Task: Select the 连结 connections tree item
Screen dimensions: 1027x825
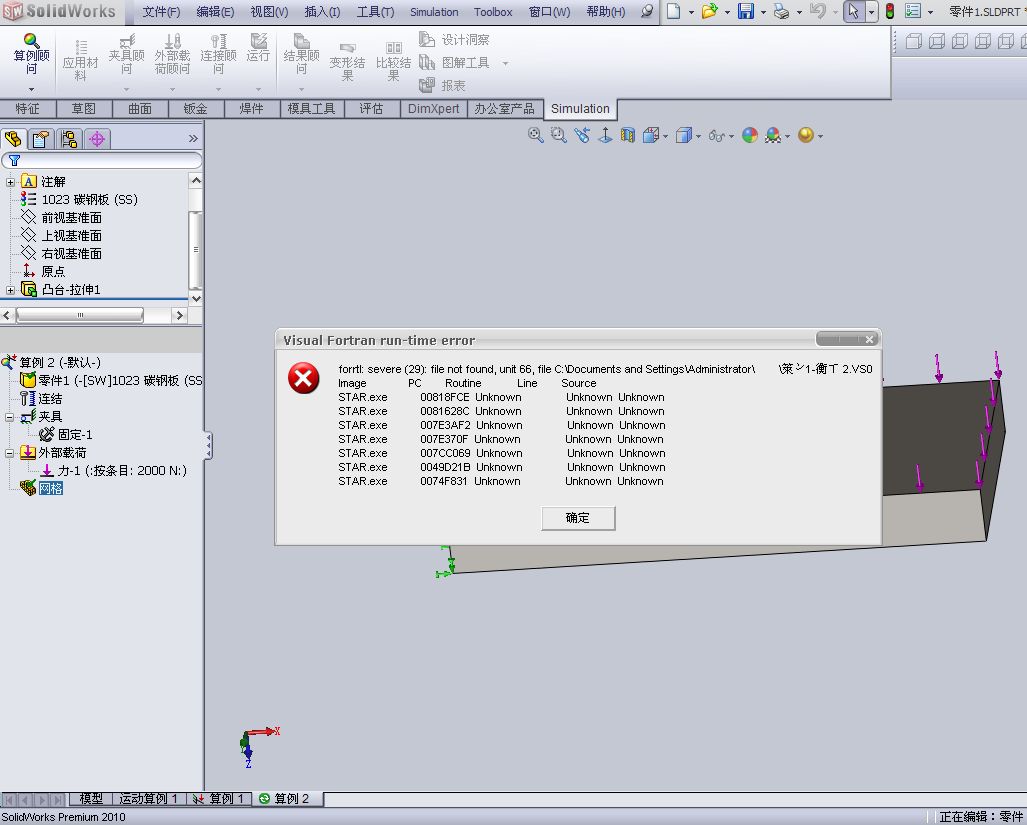Action: click(42, 399)
